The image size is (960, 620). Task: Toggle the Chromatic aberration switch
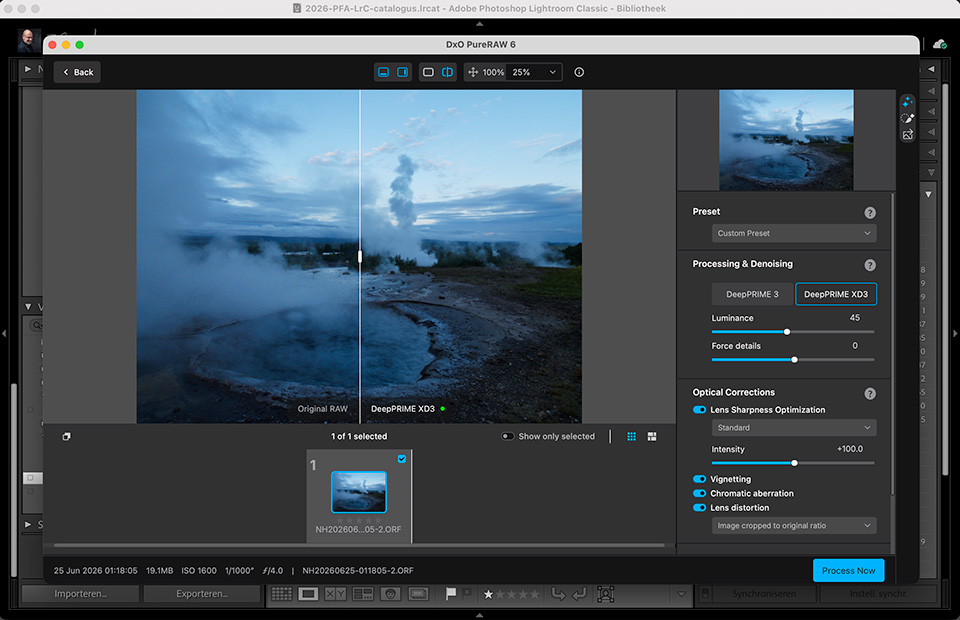699,493
